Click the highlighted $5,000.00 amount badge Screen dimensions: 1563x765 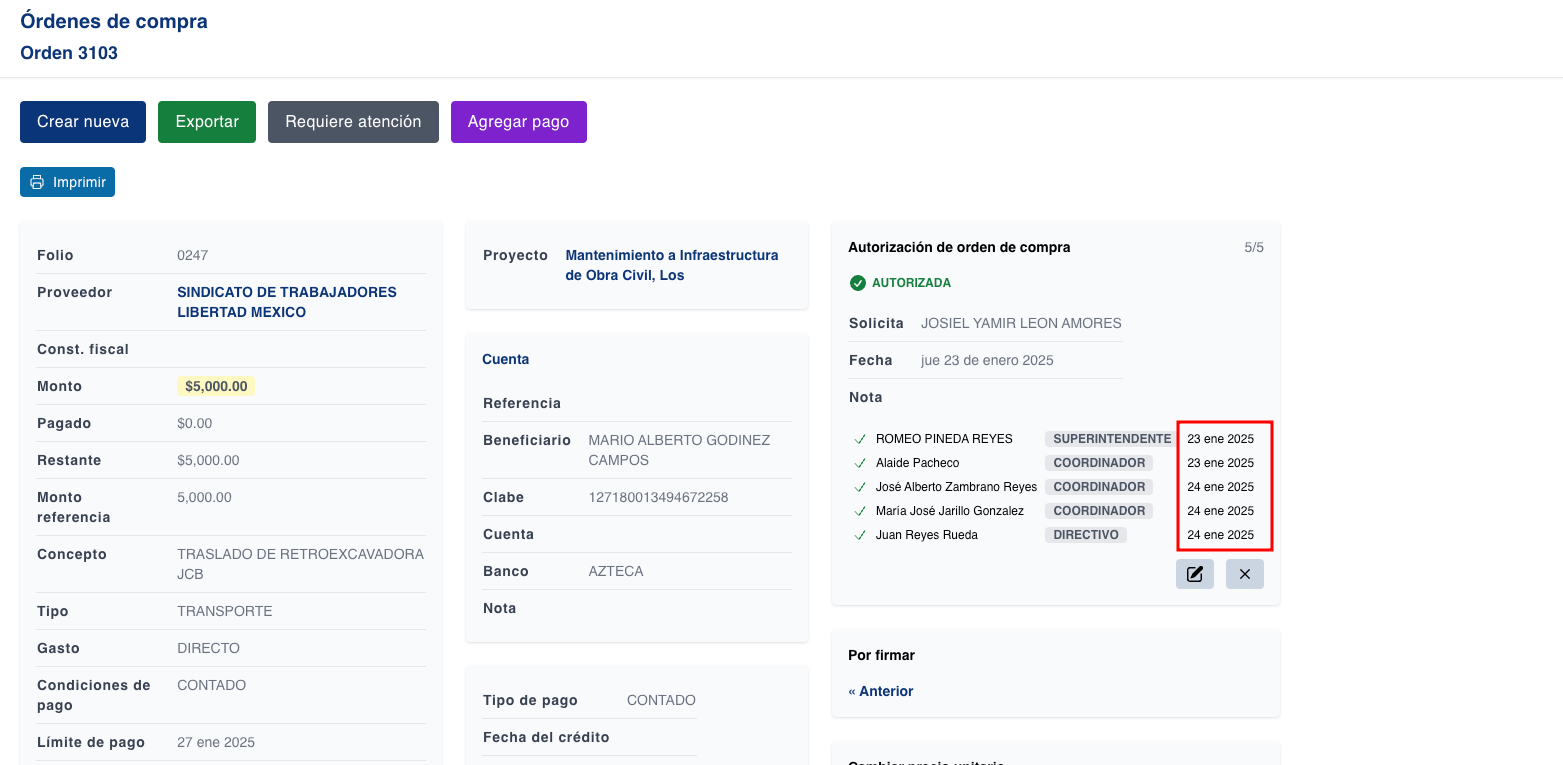click(216, 386)
